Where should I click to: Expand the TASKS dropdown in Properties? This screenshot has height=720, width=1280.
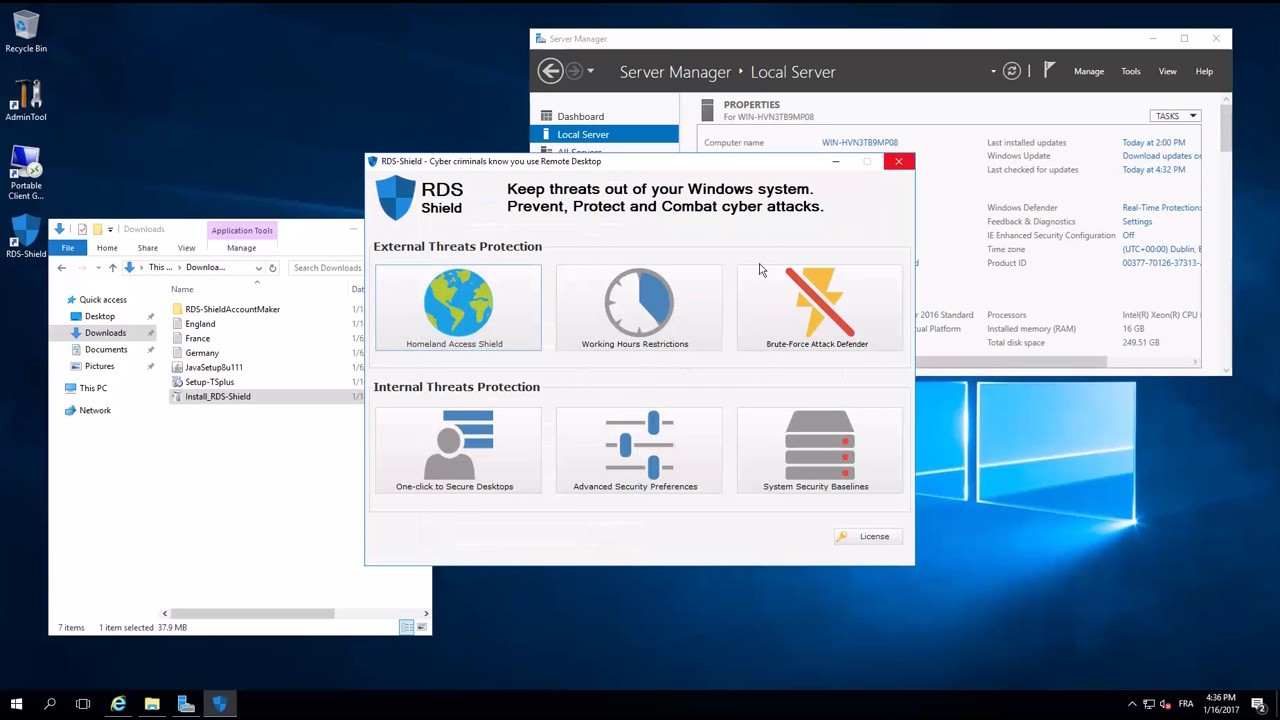(1175, 116)
